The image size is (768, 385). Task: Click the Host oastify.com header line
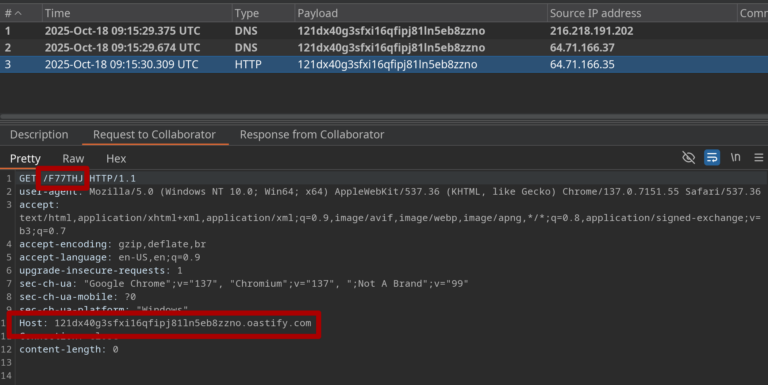(165, 323)
